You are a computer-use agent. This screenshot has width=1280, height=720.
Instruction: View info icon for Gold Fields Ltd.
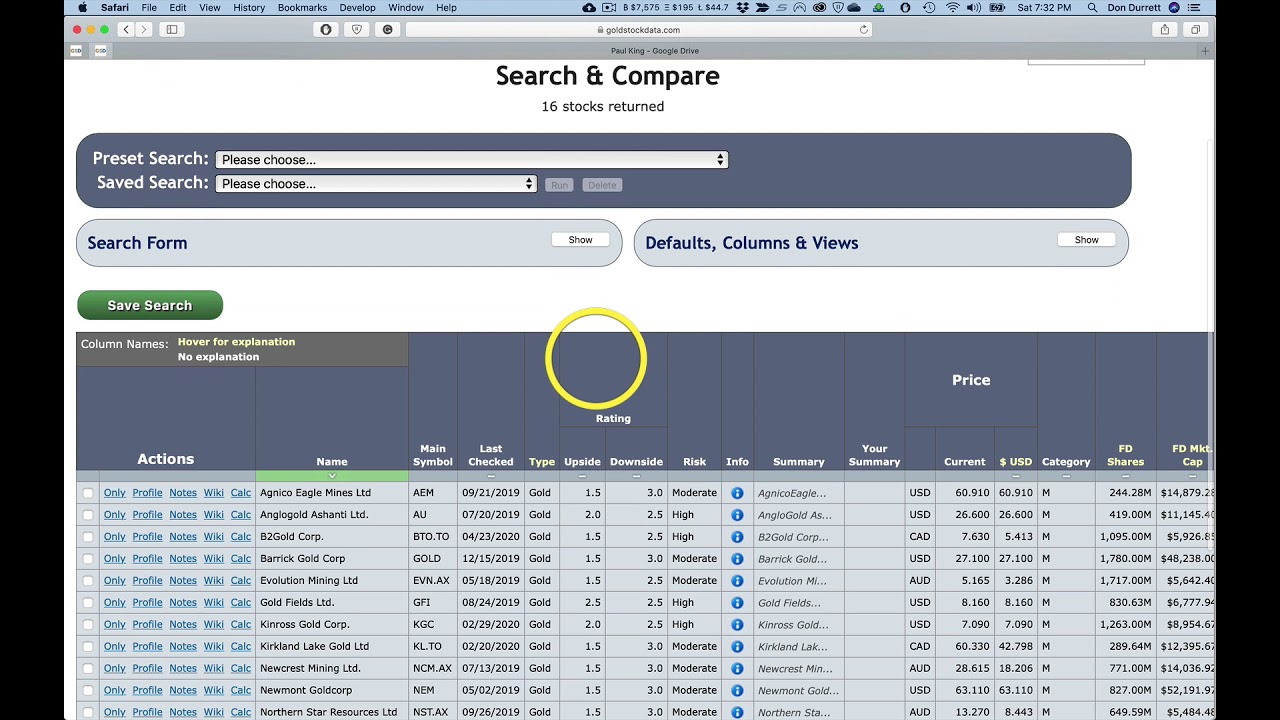tap(737, 603)
